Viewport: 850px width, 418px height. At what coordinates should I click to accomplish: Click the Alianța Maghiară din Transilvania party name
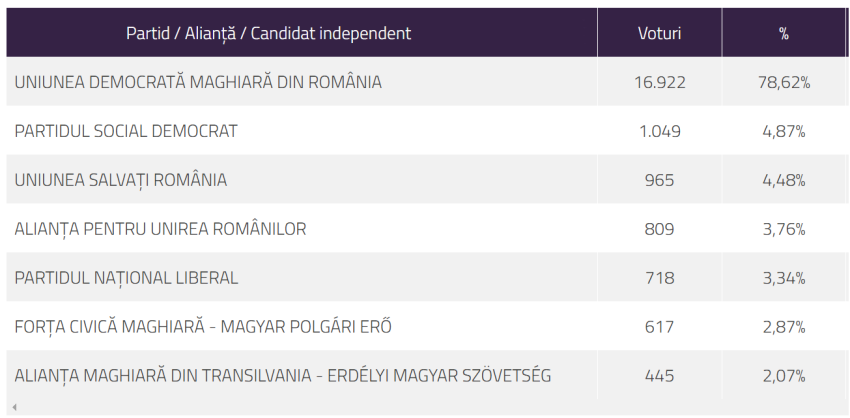(x=283, y=376)
